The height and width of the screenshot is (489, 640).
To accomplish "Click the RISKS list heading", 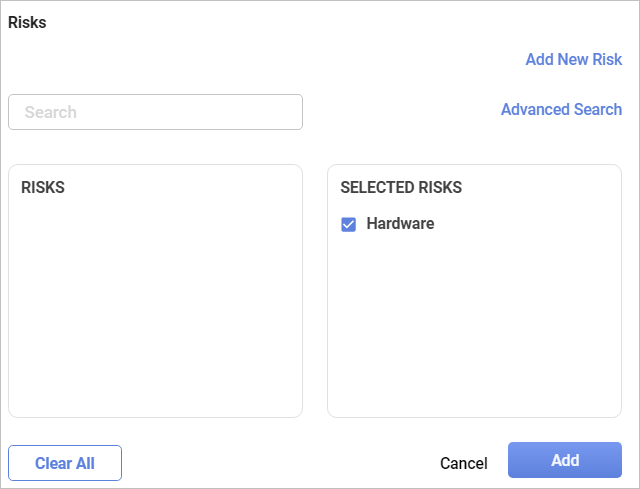I will tap(43, 187).
